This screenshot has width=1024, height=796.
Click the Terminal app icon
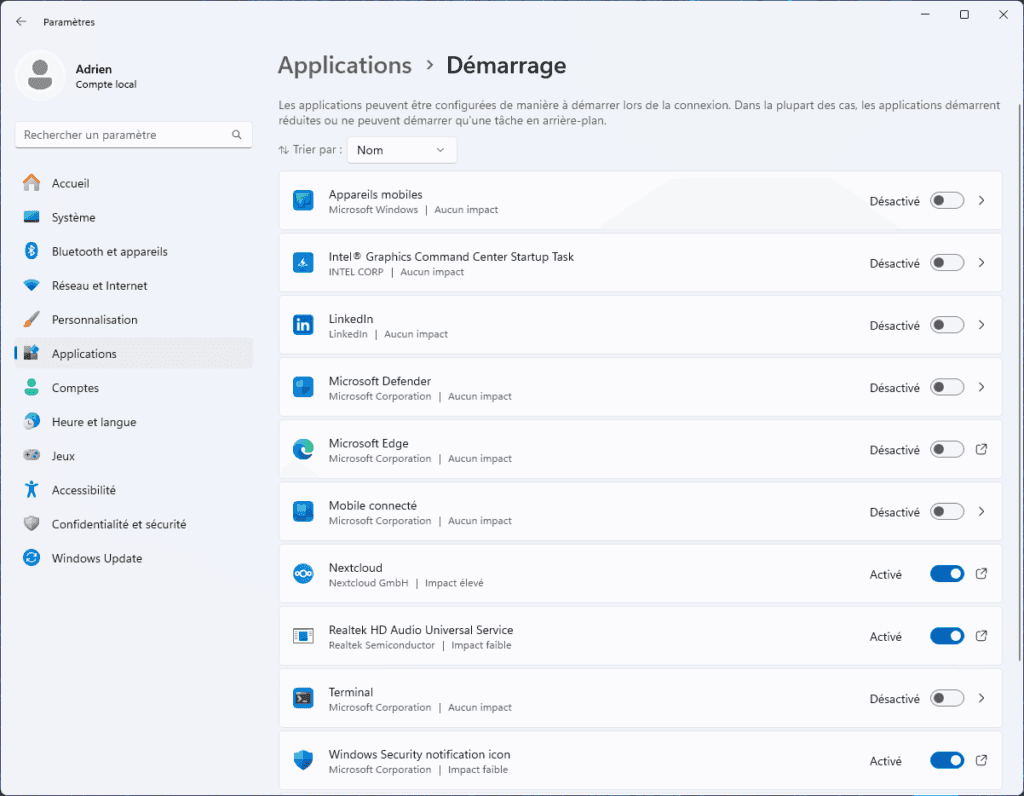[x=303, y=698]
